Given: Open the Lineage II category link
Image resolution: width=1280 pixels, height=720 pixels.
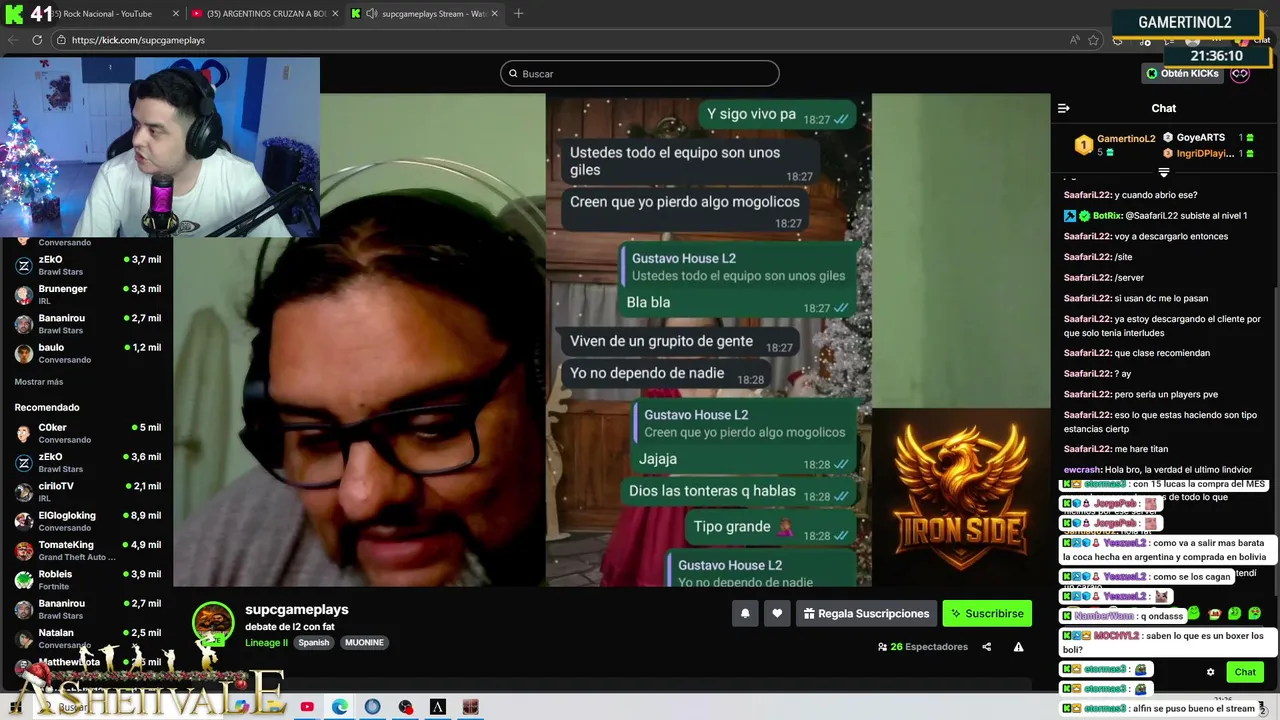Looking at the screenshot, I should coord(266,642).
